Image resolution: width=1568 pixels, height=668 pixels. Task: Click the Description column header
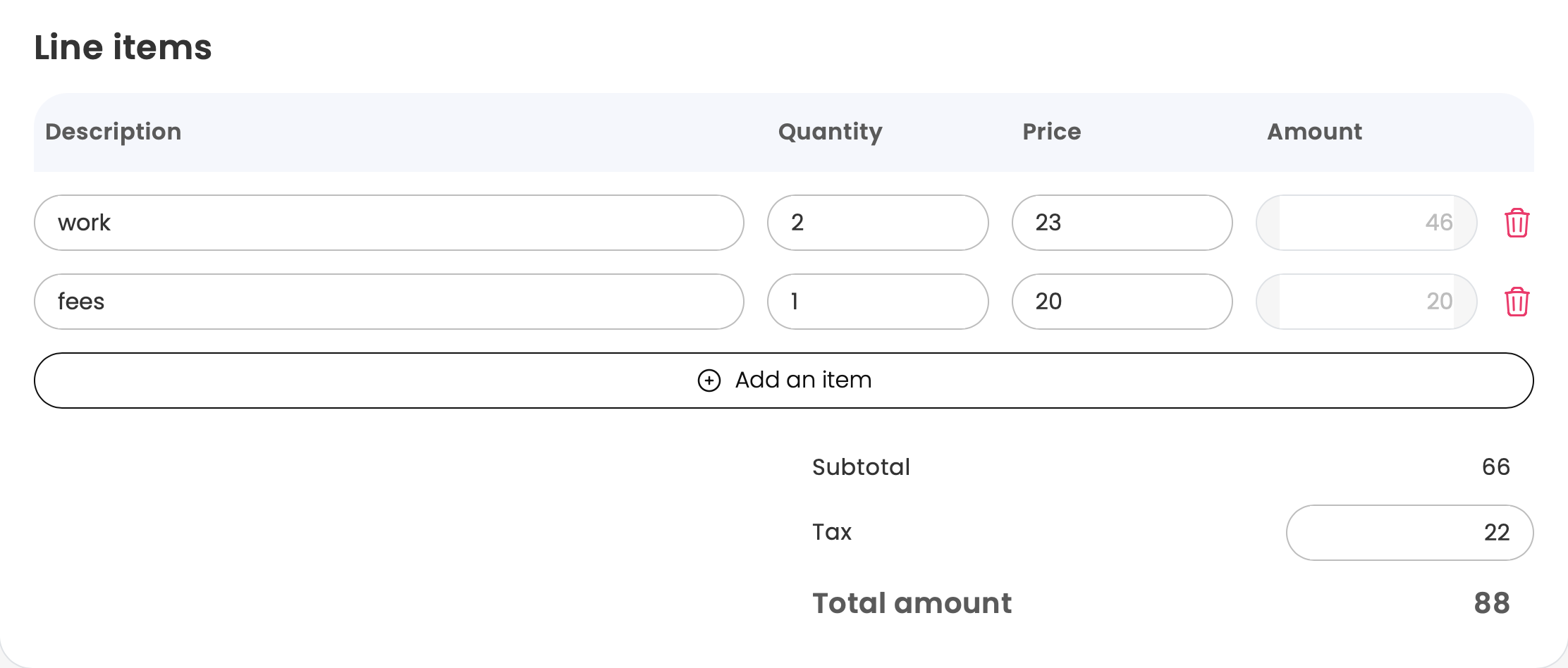114,132
